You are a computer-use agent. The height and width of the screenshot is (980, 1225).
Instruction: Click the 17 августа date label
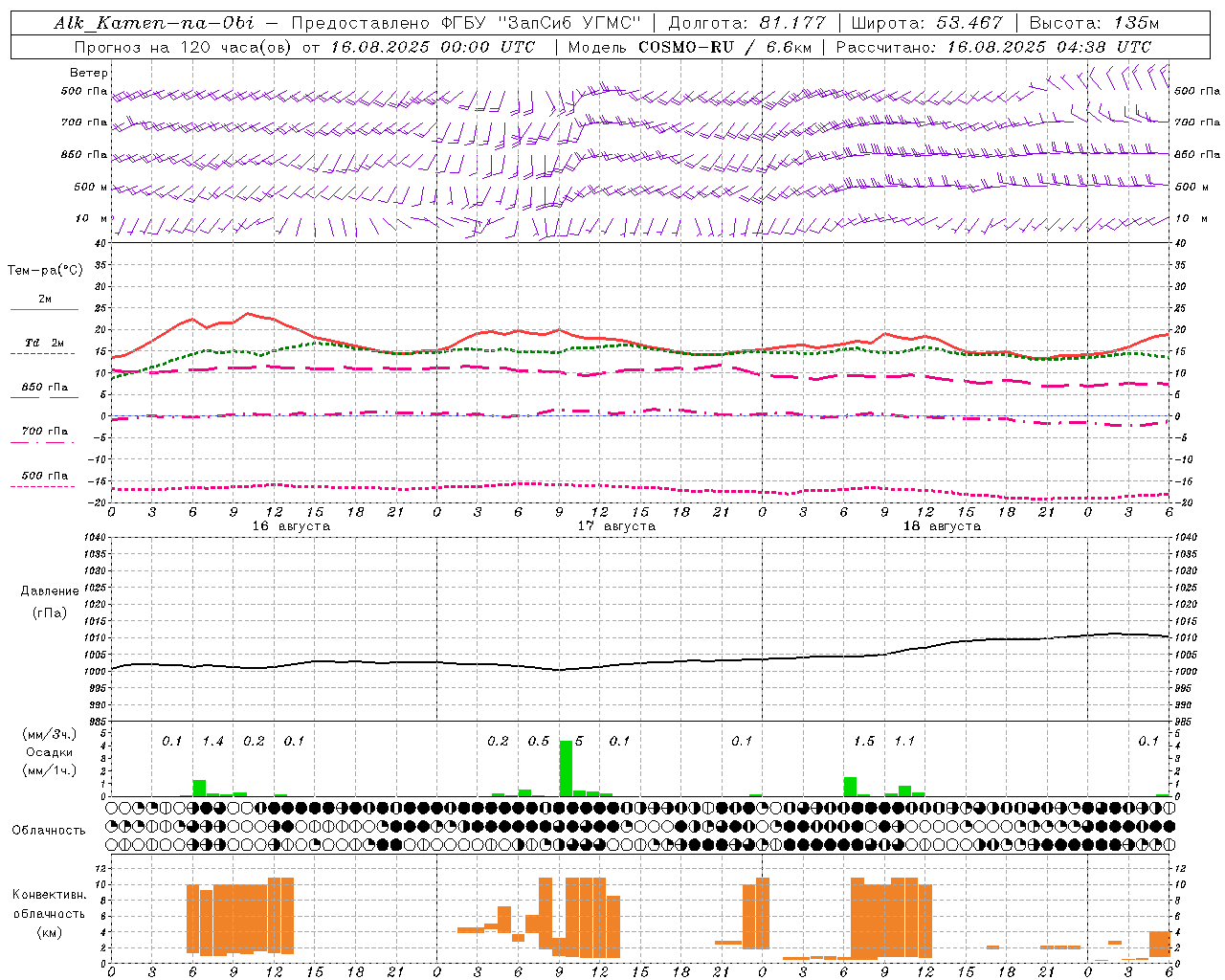tap(616, 526)
